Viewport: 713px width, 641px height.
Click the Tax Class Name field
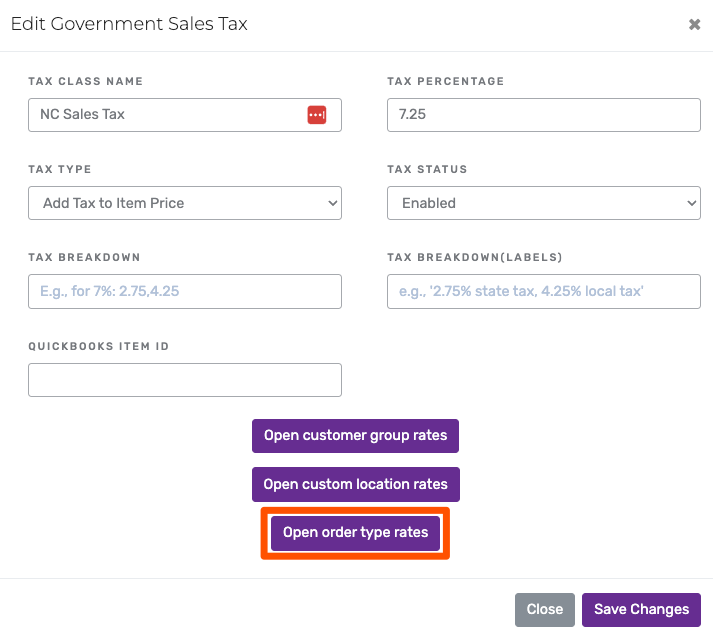165,115
